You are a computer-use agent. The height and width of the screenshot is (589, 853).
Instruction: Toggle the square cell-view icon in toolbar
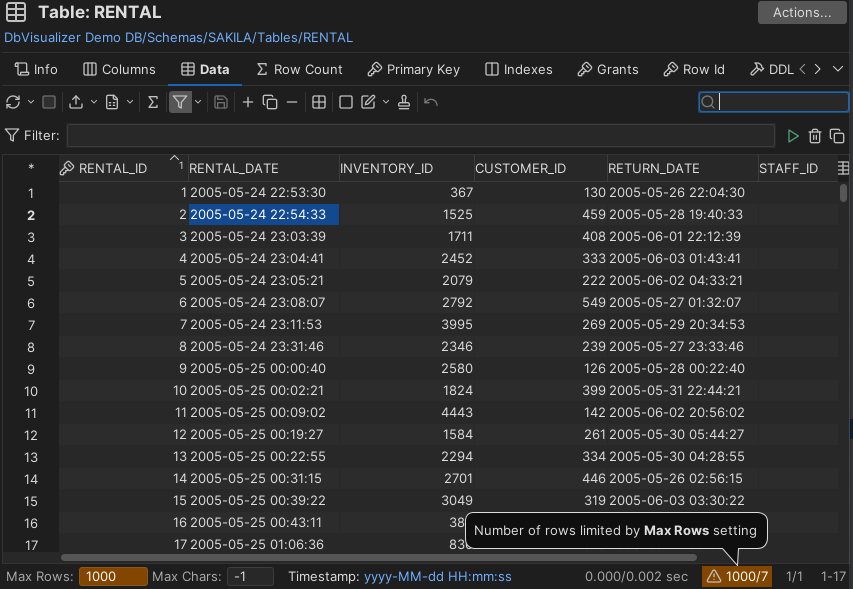click(346, 102)
